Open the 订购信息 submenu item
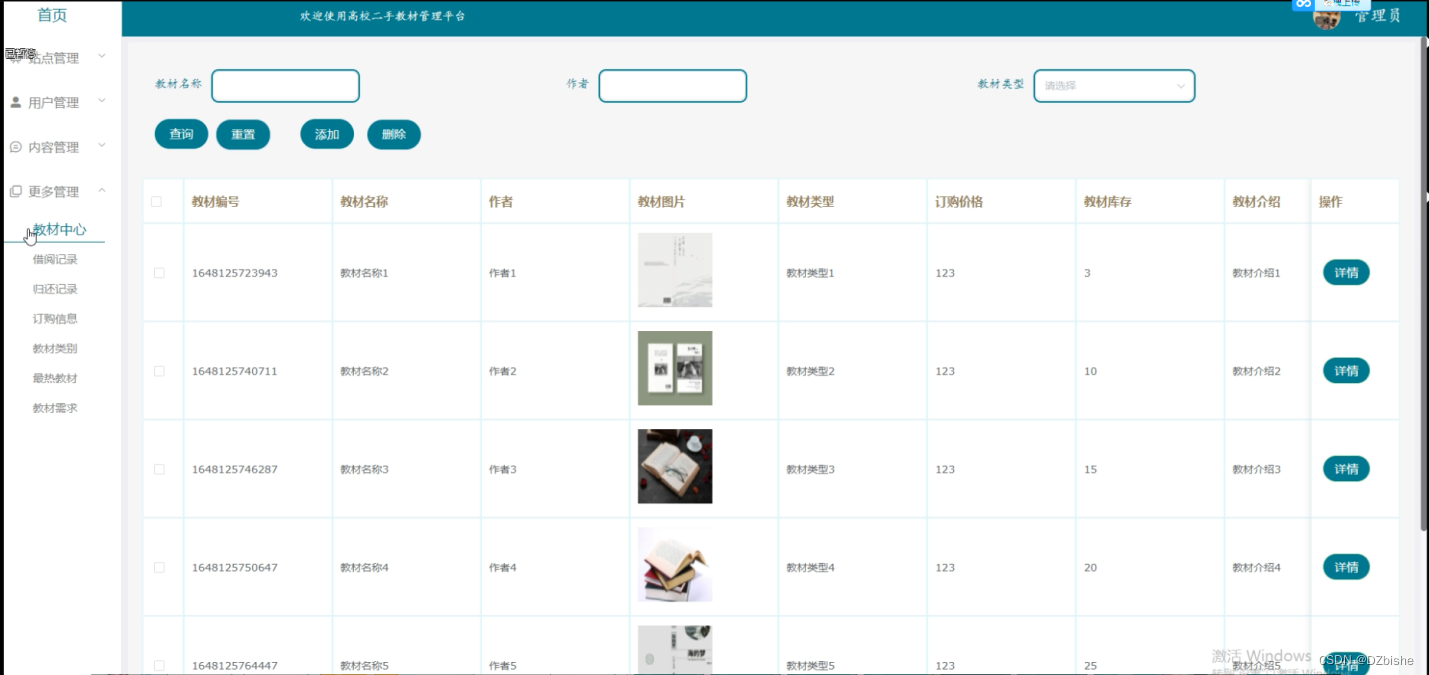Screen dimensions: 1429x675 (55, 319)
